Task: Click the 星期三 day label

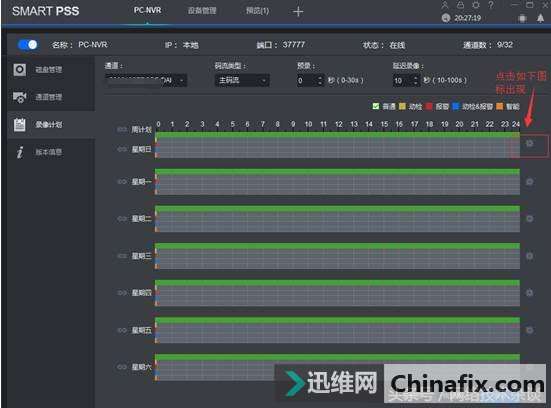Action: 142,256
